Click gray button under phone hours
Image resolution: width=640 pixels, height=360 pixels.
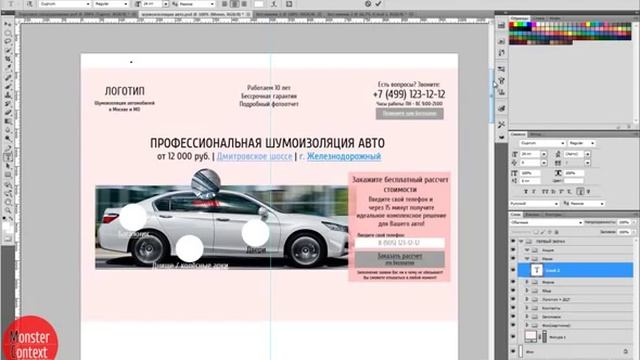point(409,113)
